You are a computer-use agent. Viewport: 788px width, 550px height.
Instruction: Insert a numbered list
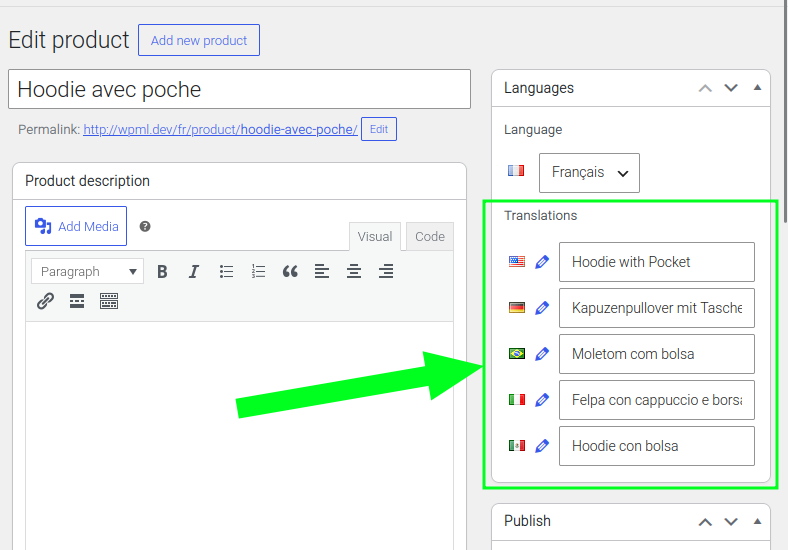tap(258, 271)
